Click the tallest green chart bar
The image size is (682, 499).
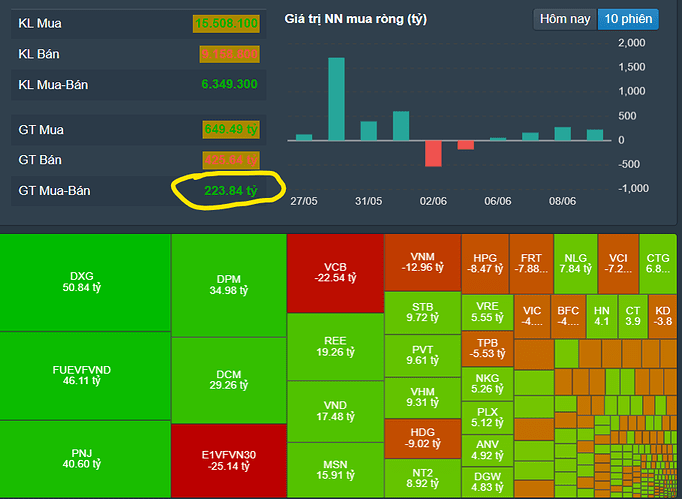(336, 98)
